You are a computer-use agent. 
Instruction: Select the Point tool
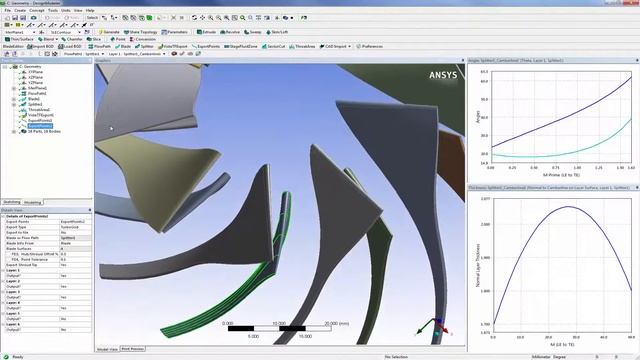(117, 39)
